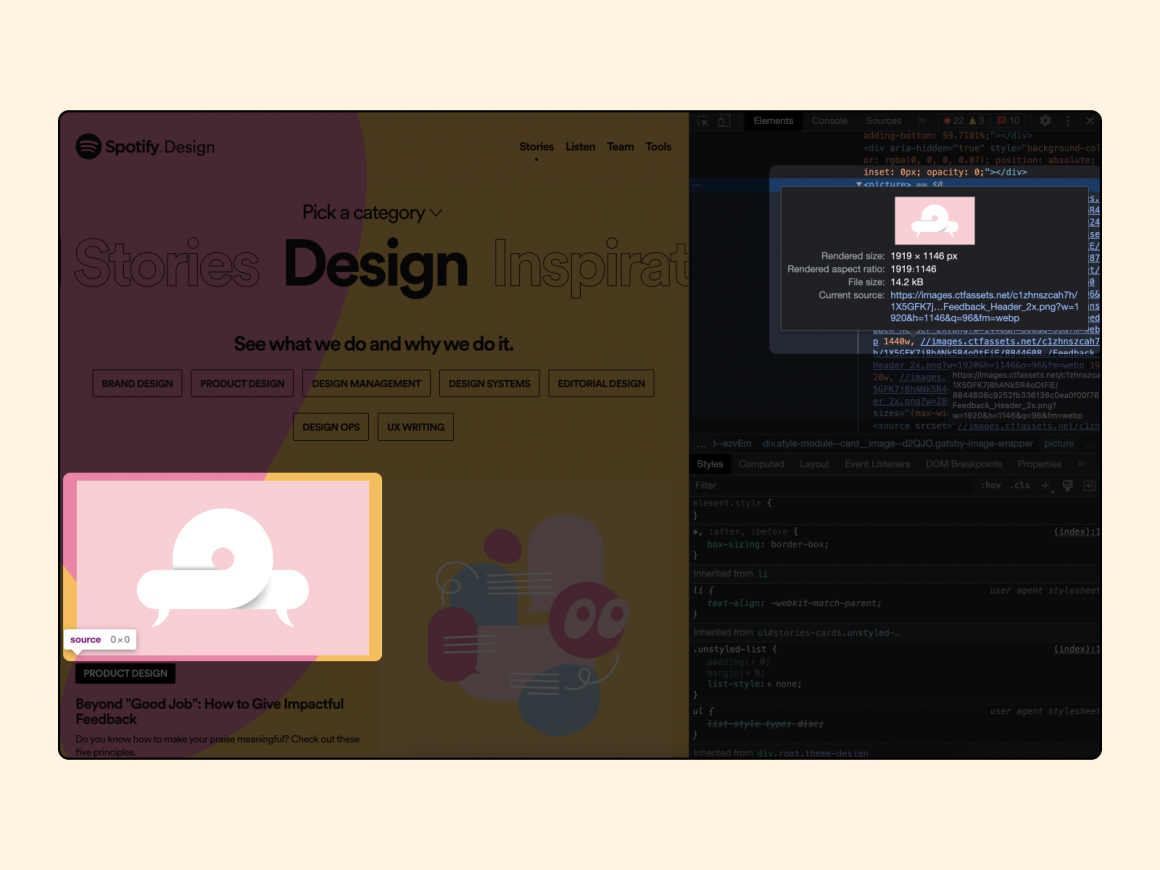
Task: Expand the Pick a category dropdown
Action: [x=372, y=213]
